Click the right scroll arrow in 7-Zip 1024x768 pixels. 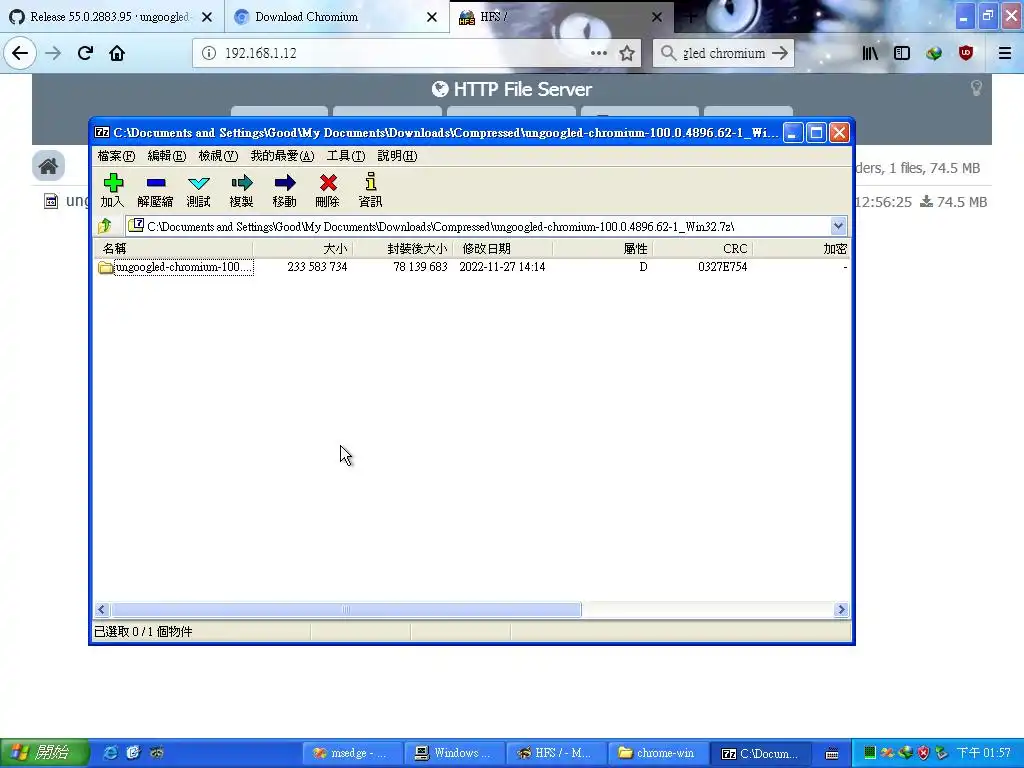pos(841,609)
